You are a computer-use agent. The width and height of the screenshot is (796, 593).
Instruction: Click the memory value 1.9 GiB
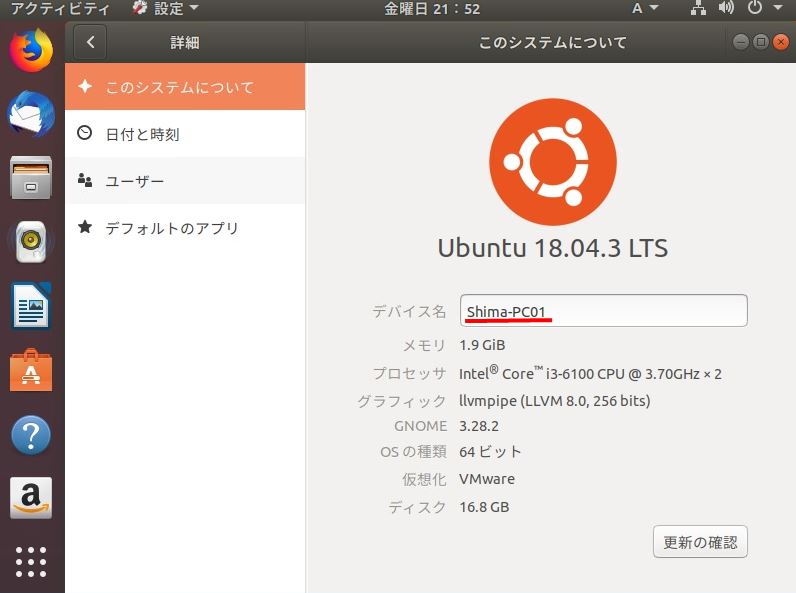(482, 345)
